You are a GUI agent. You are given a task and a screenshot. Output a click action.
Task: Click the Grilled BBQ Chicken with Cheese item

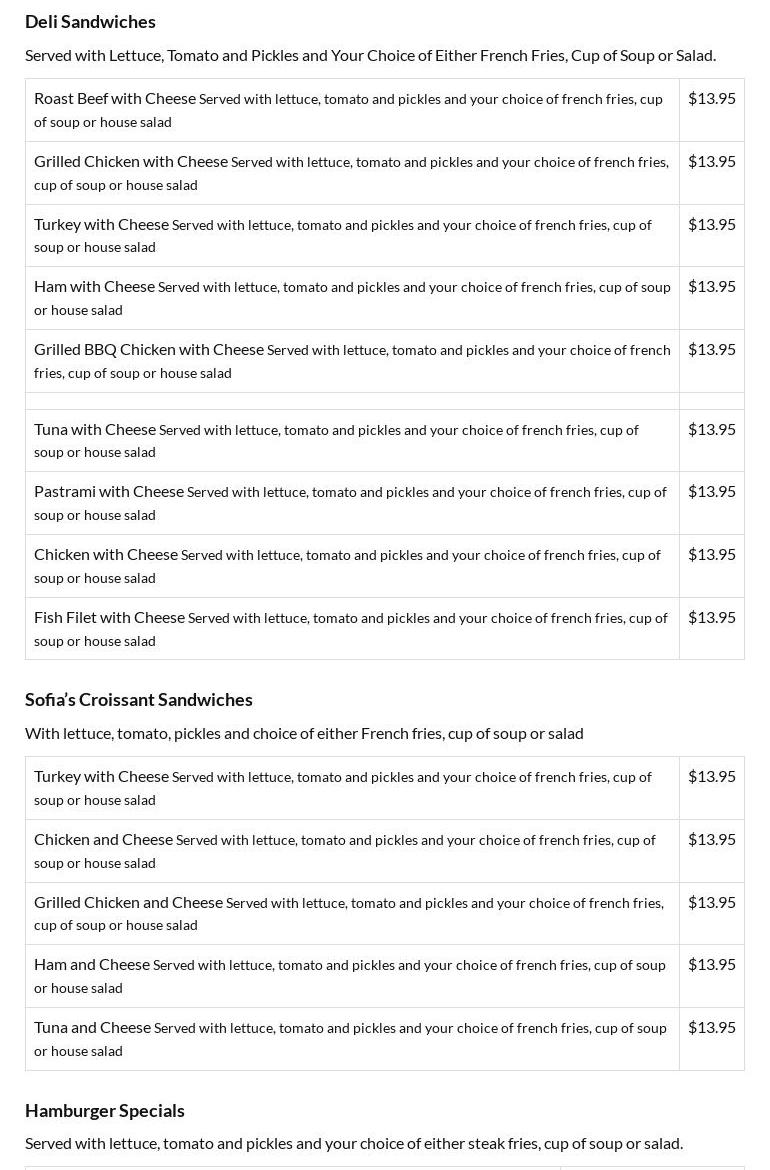click(149, 350)
